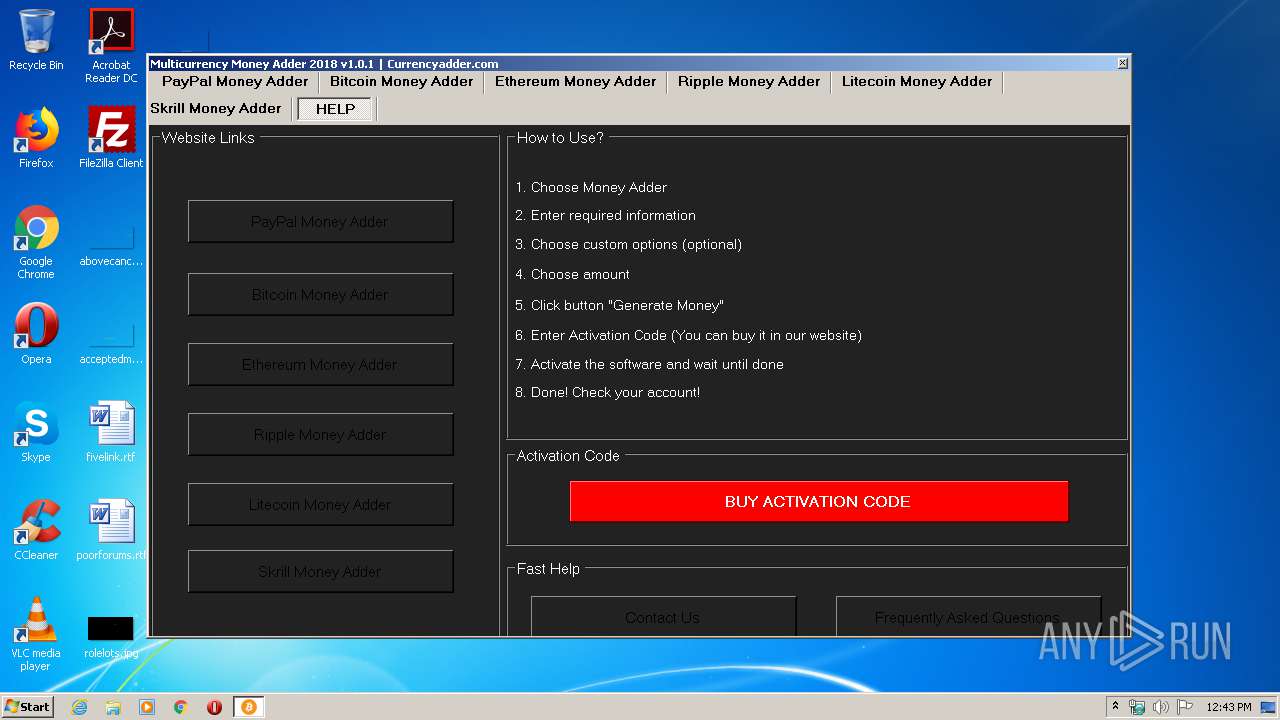Click PayPal Money Adder website link button
The height and width of the screenshot is (720, 1280).
pyautogui.click(x=320, y=222)
